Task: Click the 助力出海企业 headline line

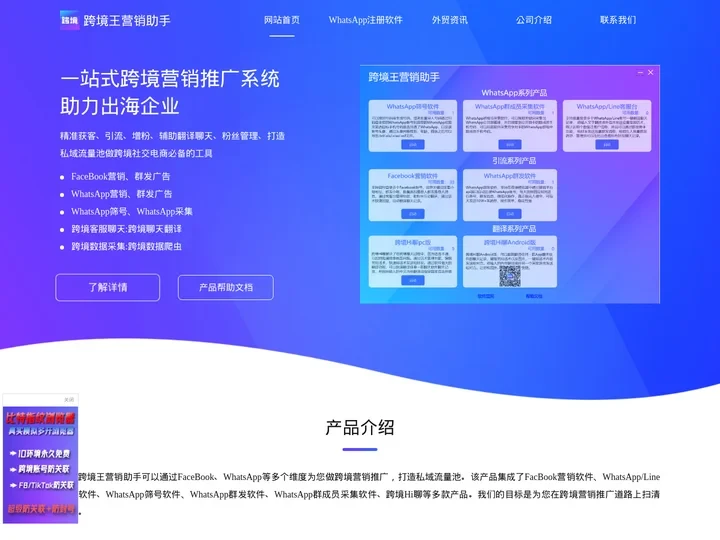Action: point(119,106)
